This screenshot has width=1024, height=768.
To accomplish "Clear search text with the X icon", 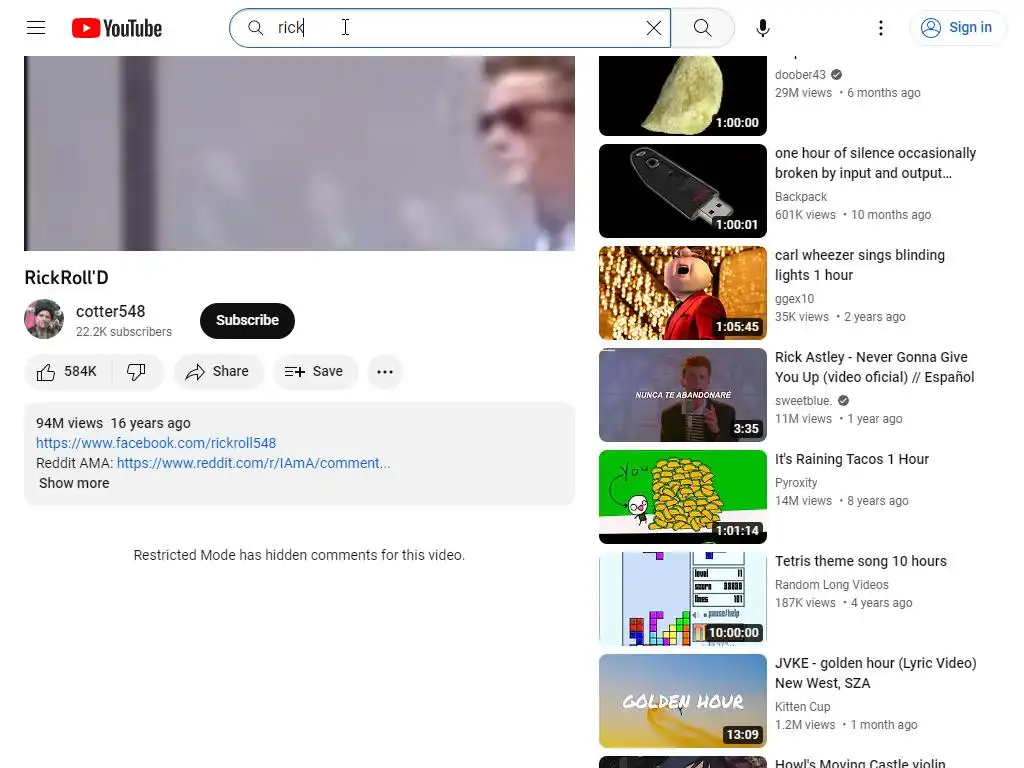I will [x=653, y=28].
